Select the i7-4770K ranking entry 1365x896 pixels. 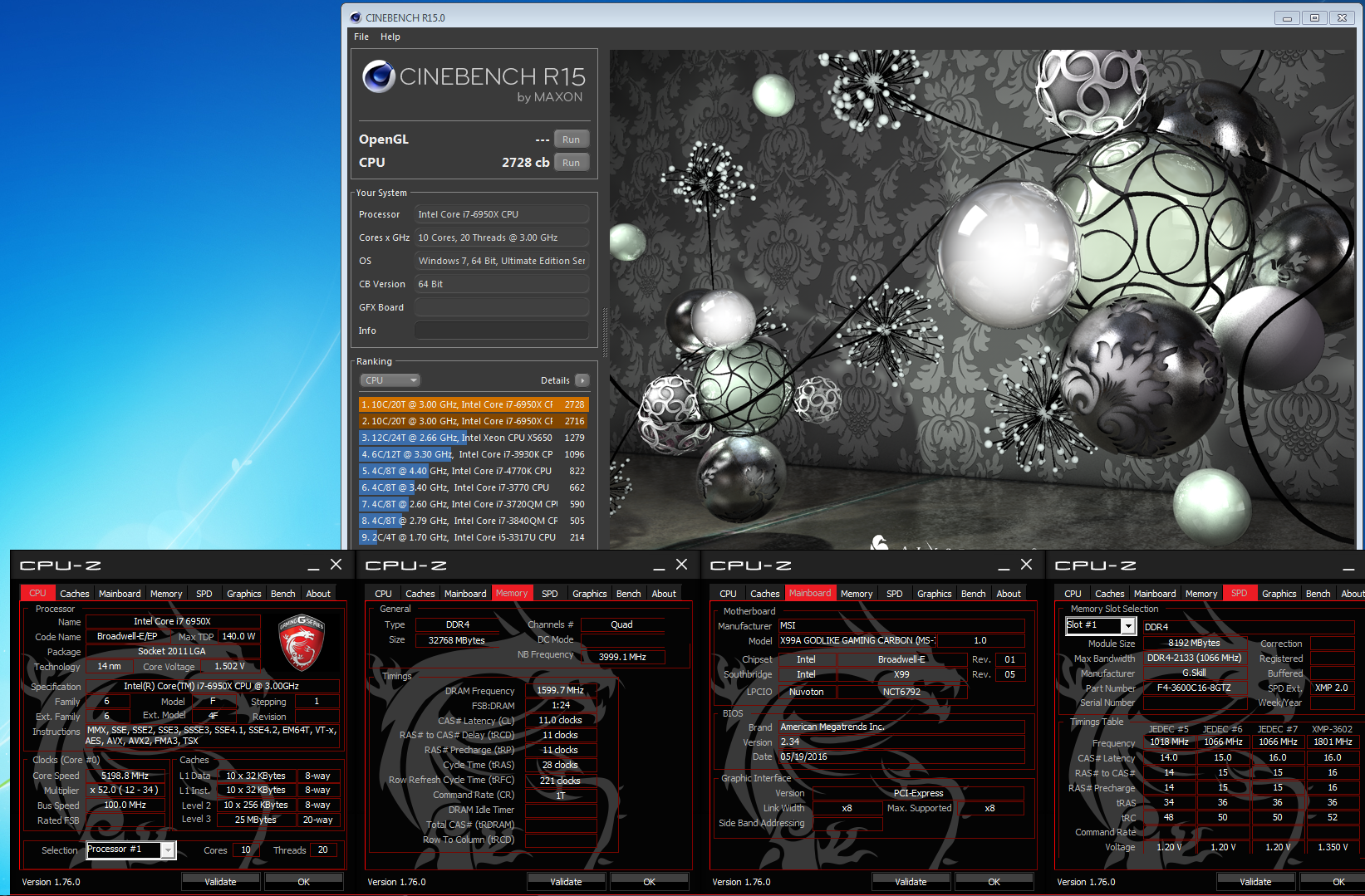point(474,471)
